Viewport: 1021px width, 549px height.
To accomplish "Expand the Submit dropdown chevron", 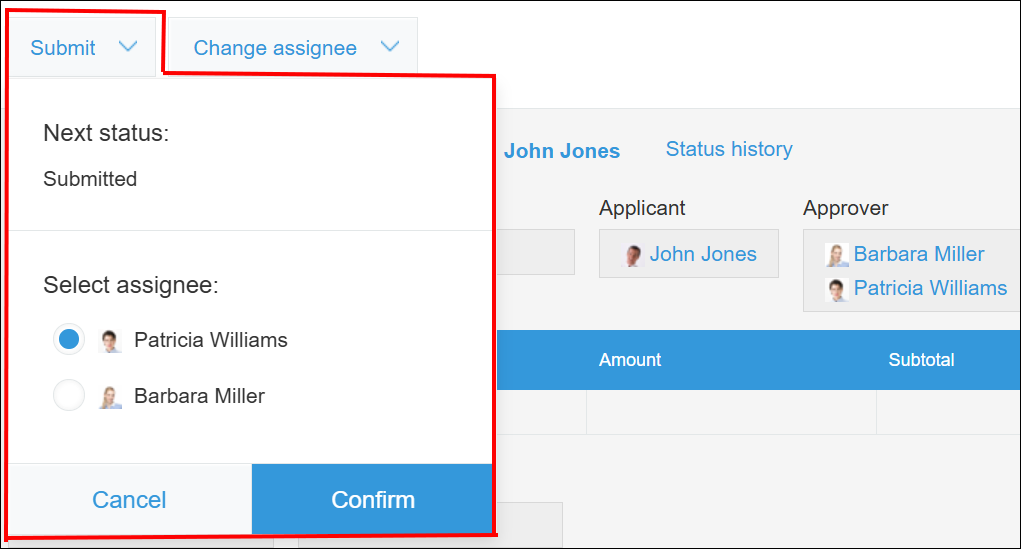I will coord(128,47).
